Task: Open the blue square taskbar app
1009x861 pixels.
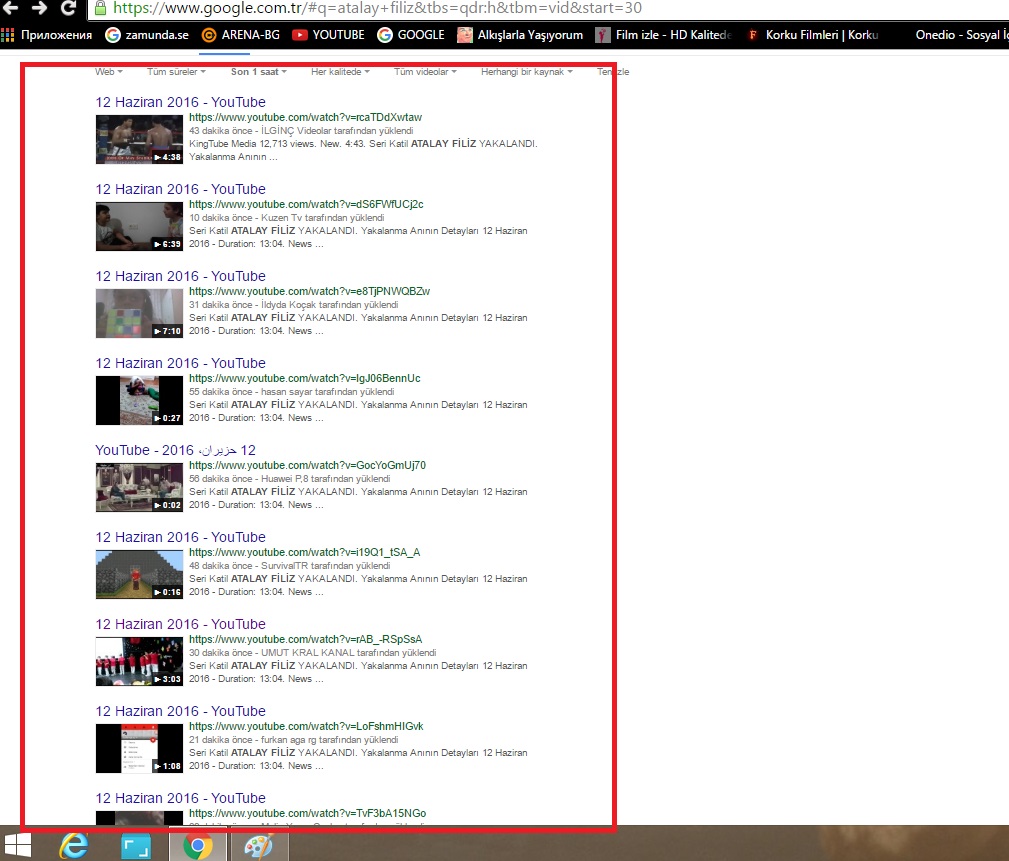Action: [x=136, y=846]
